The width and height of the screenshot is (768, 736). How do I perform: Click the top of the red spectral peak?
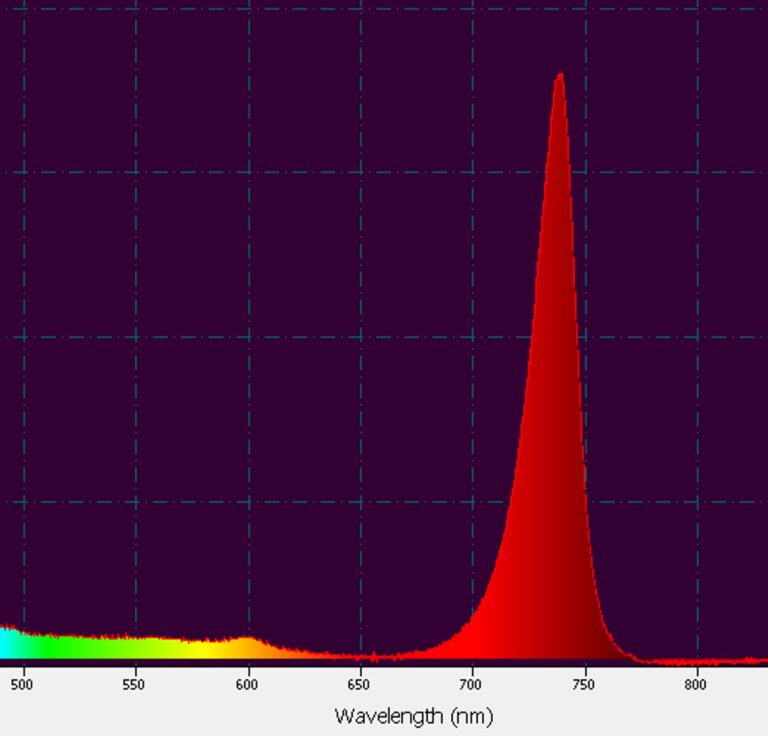point(560,76)
